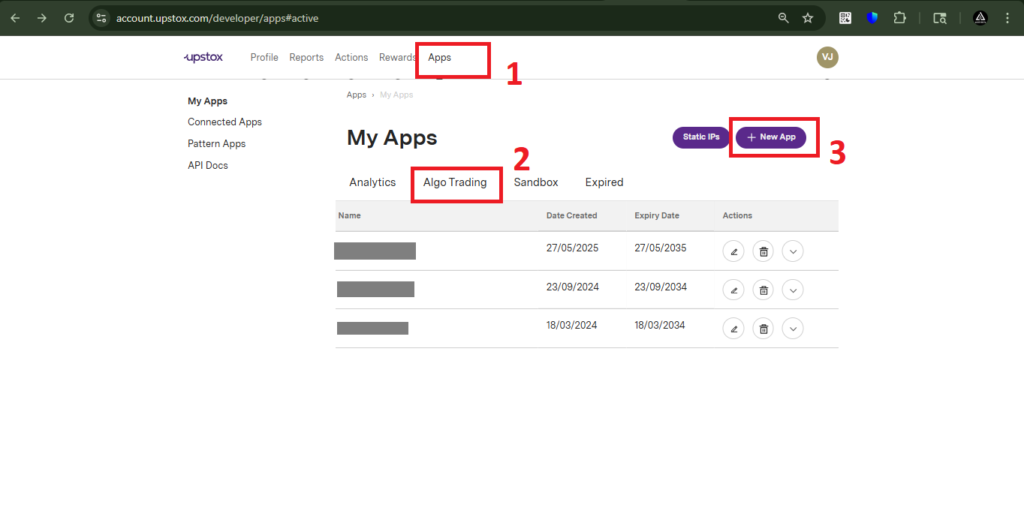Open the VJ user avatar menu

827,58
